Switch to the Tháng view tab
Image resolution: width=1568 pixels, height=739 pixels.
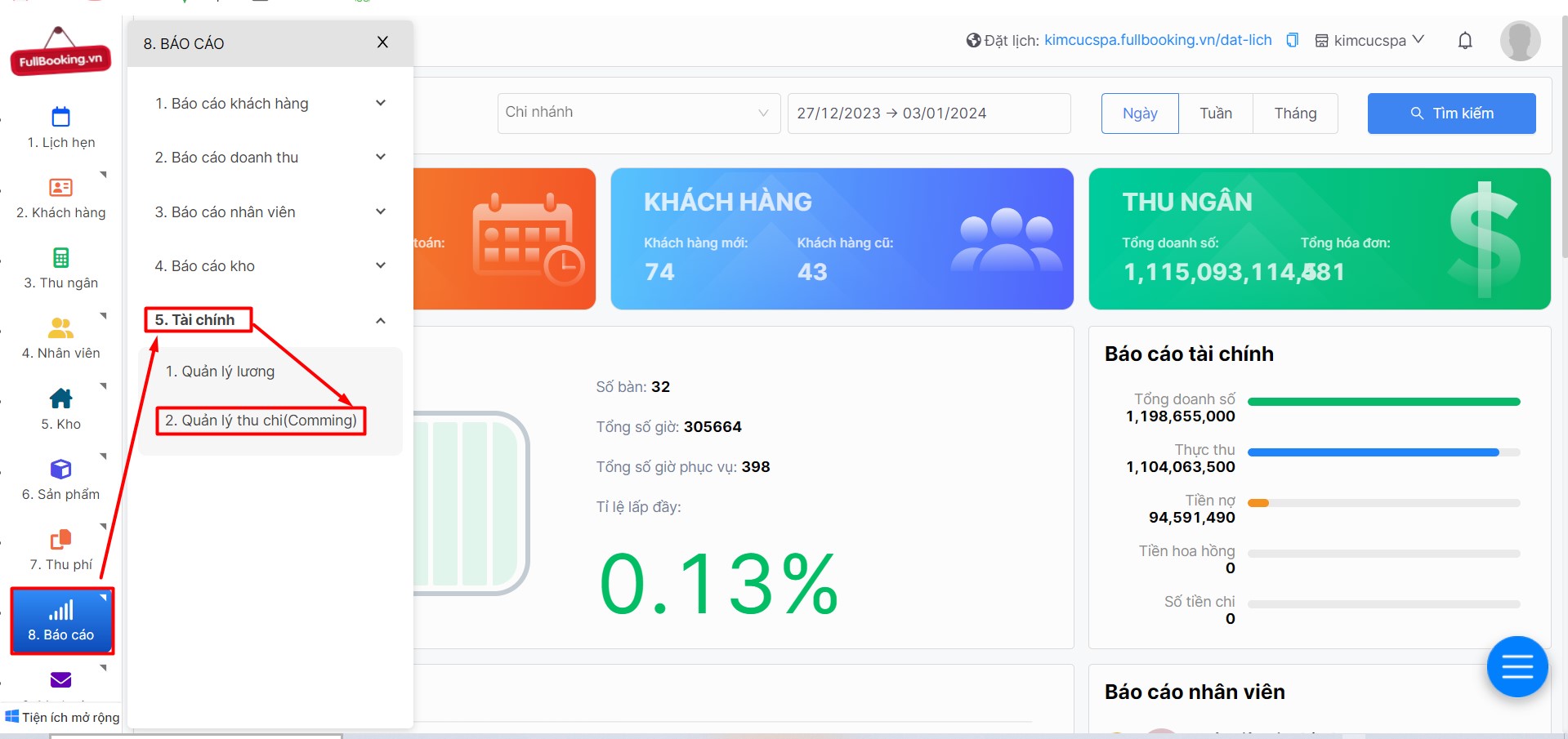[1295, 114]
